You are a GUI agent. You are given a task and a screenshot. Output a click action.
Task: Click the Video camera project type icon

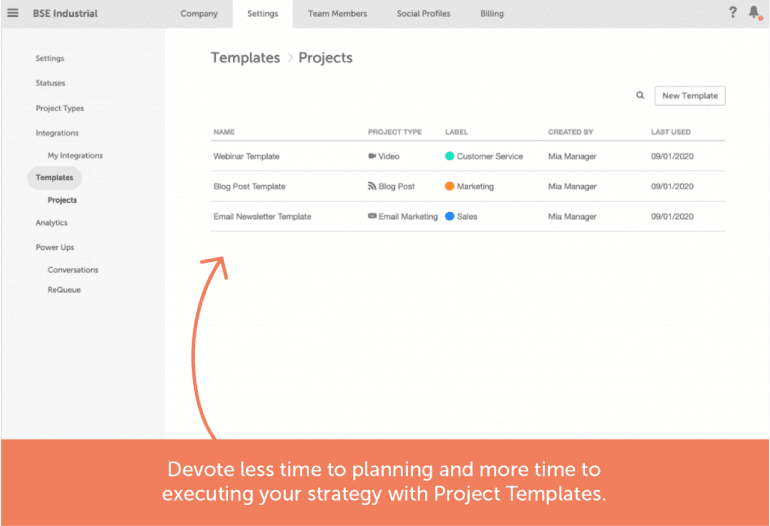372,156
